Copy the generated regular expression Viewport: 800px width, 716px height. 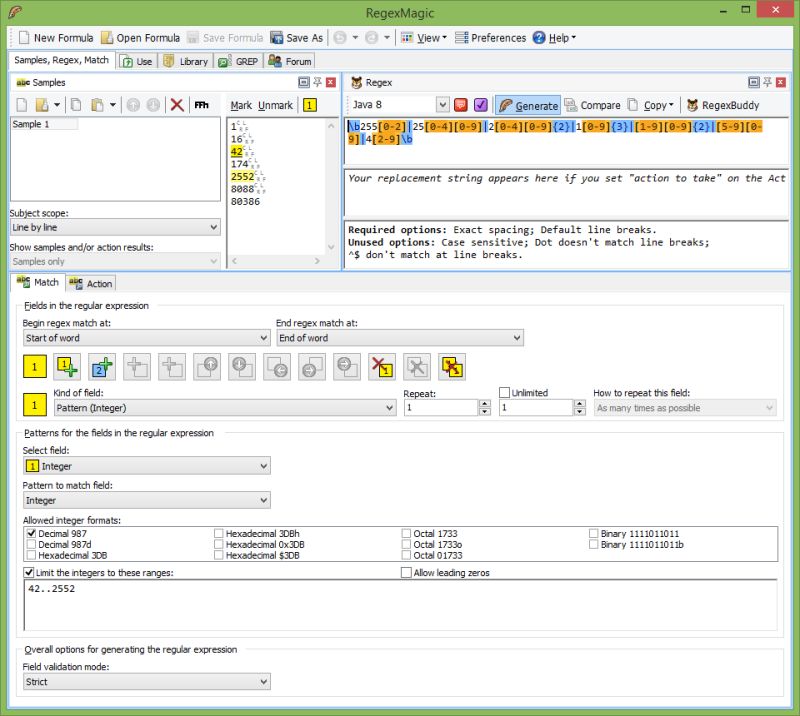652,104
